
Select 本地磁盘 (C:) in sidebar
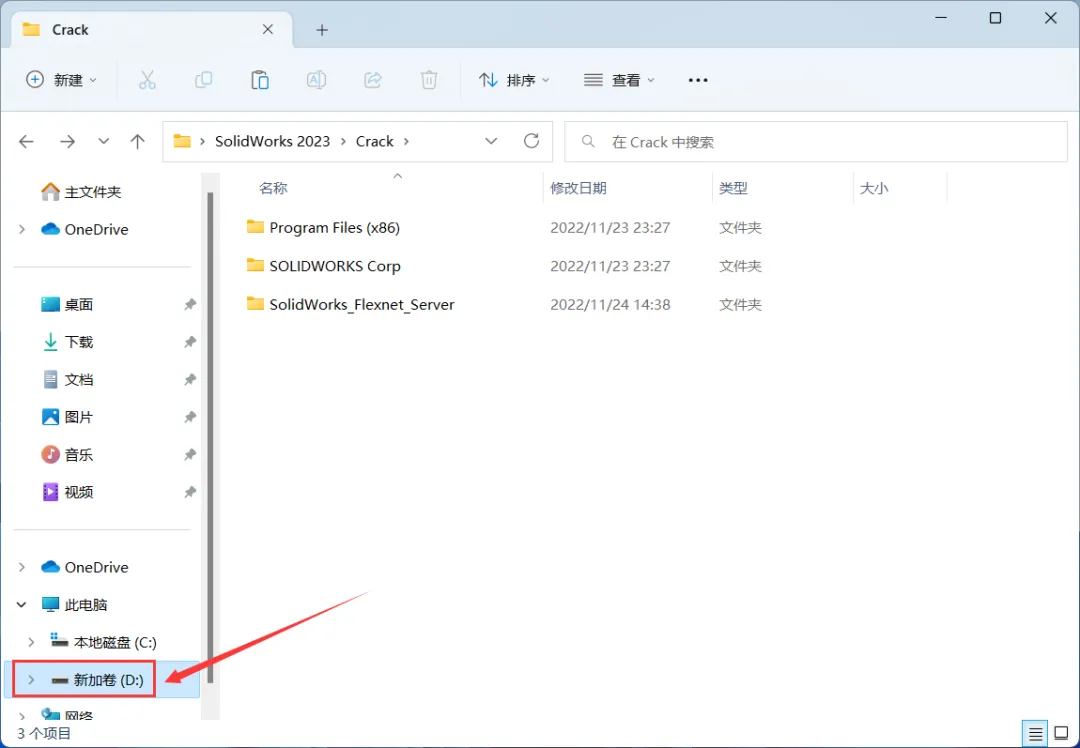[104, 643]
